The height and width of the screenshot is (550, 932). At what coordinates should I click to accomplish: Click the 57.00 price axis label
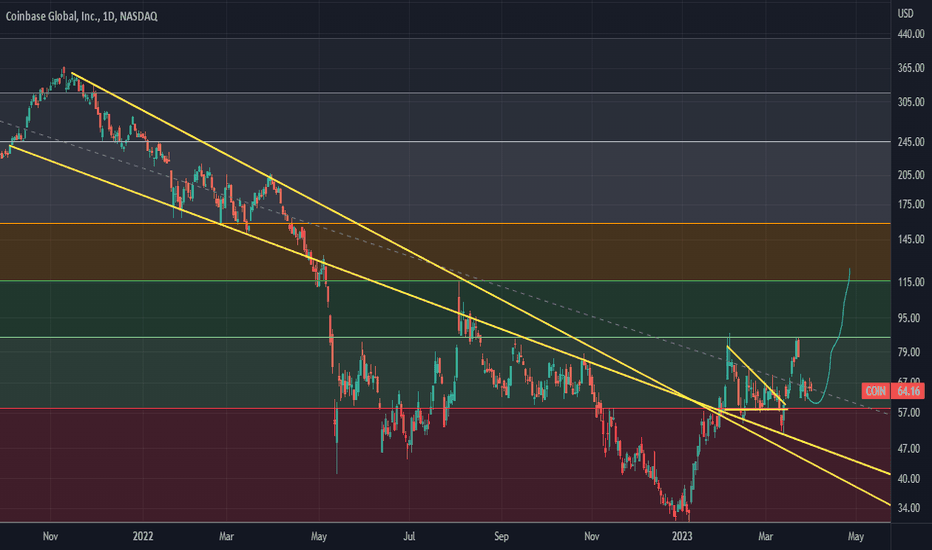(909, 412)
